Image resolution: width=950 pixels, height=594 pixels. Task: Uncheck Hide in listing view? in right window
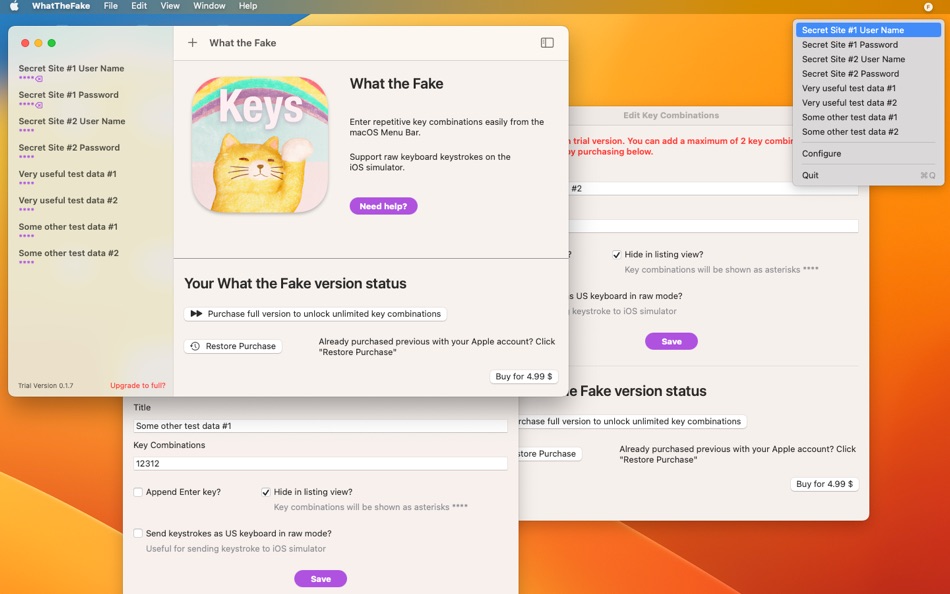coord(616,255)
